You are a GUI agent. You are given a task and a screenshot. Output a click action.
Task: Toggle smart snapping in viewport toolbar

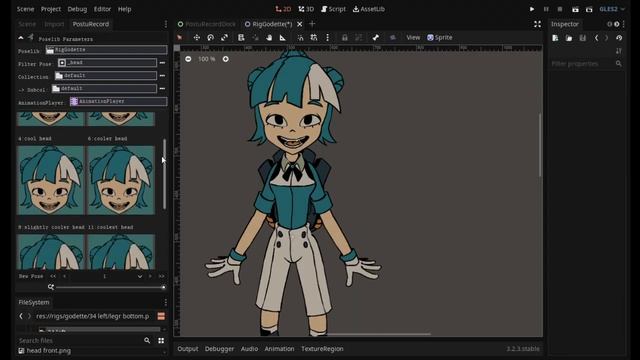click(x=300, y=38)
